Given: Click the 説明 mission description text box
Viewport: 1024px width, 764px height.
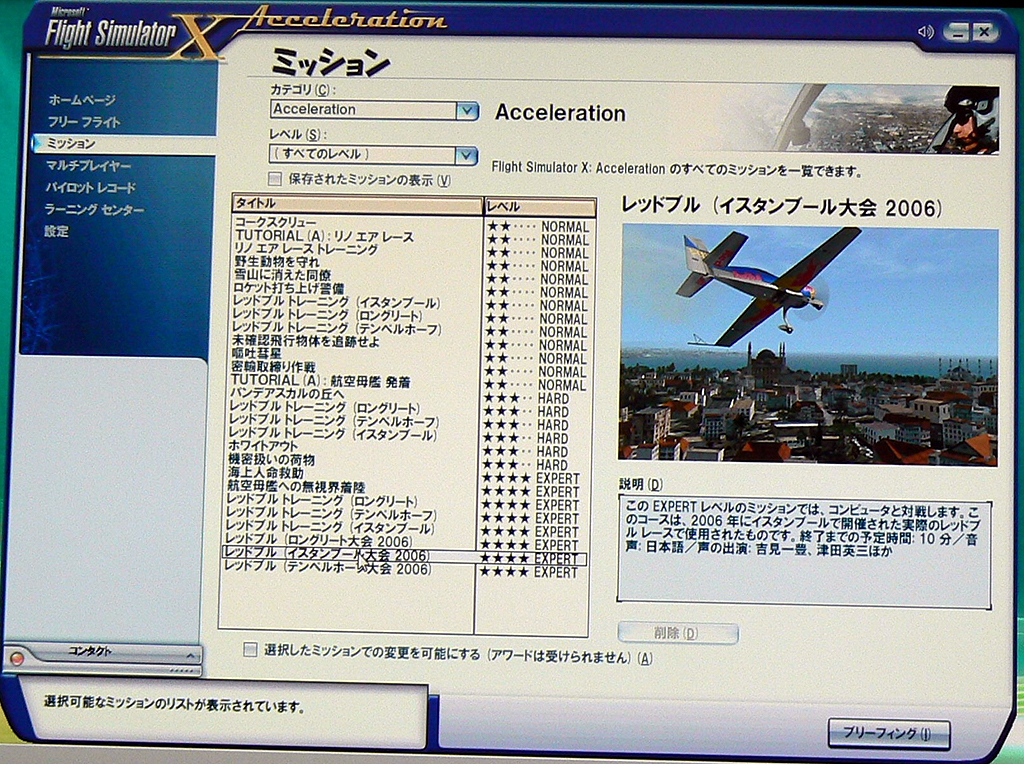Looking at the screenshot, I should pyautogui.click(x=804, y=552).
